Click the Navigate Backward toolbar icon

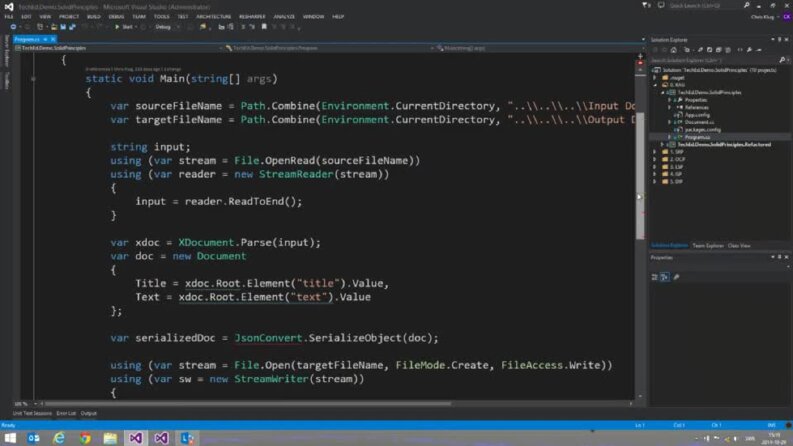click(13, 27)
